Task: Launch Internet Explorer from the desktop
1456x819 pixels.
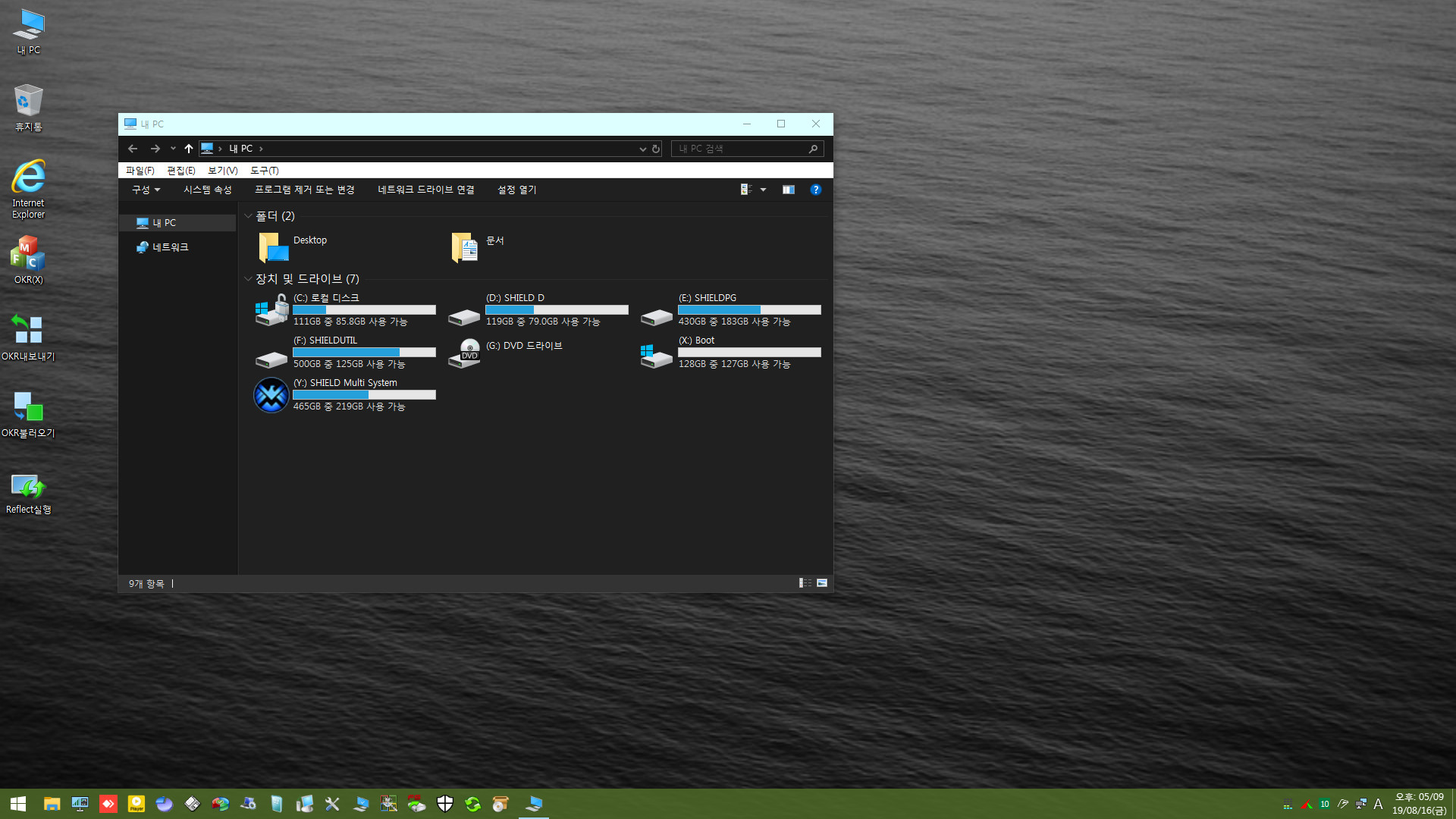Action: (29, 190)
